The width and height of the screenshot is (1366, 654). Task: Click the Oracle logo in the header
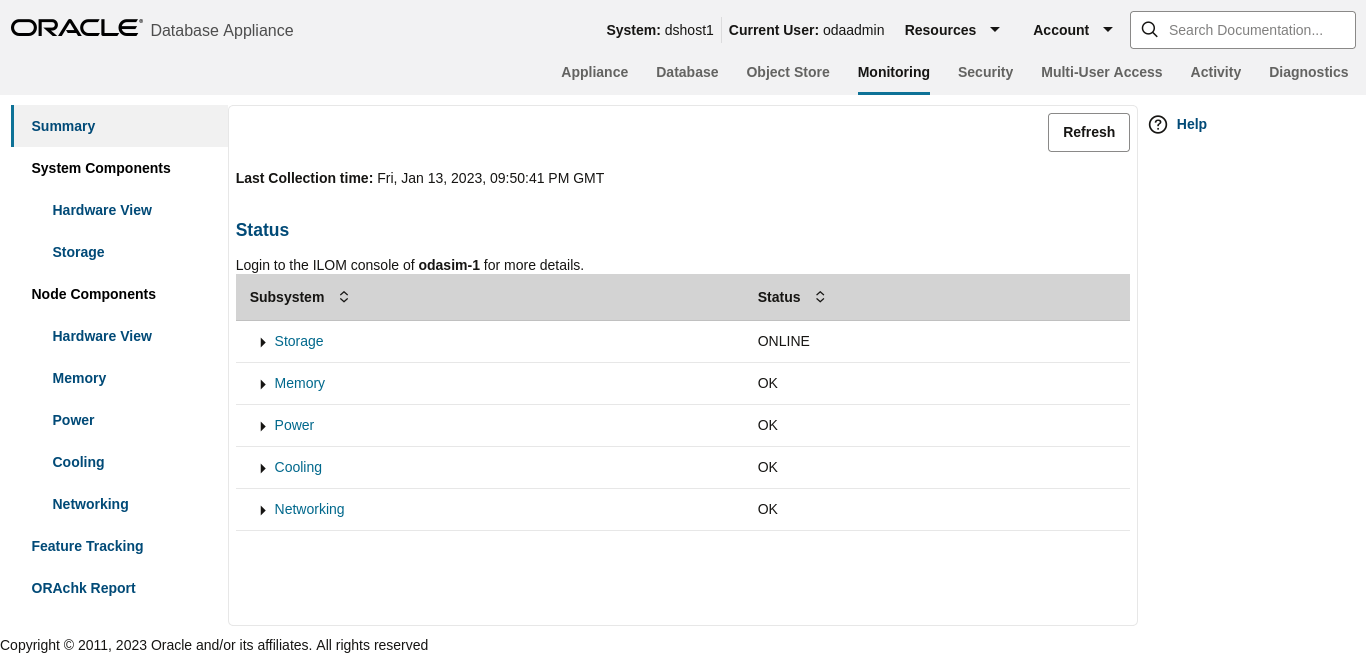75,27
